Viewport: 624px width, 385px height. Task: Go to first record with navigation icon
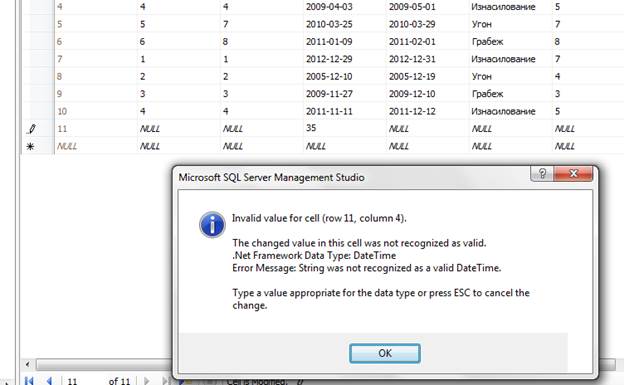click(29, 381)
